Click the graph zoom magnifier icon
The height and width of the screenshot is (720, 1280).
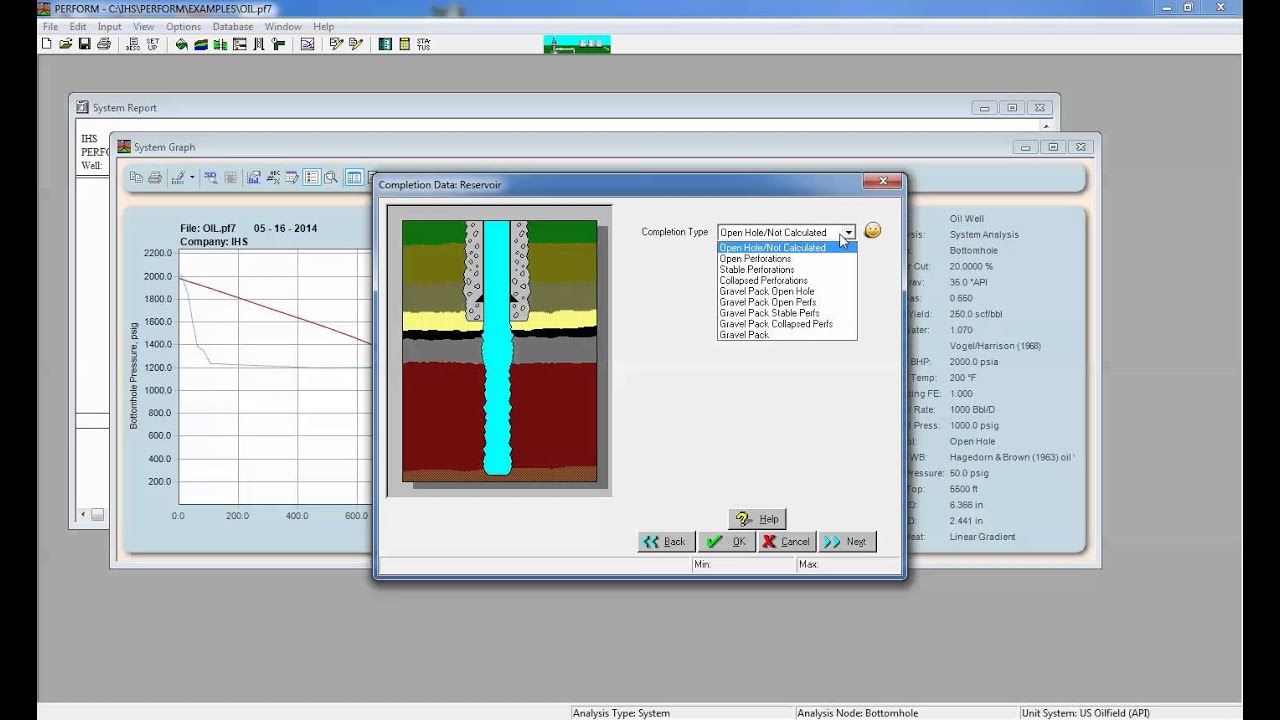click(x=330, y=178)
